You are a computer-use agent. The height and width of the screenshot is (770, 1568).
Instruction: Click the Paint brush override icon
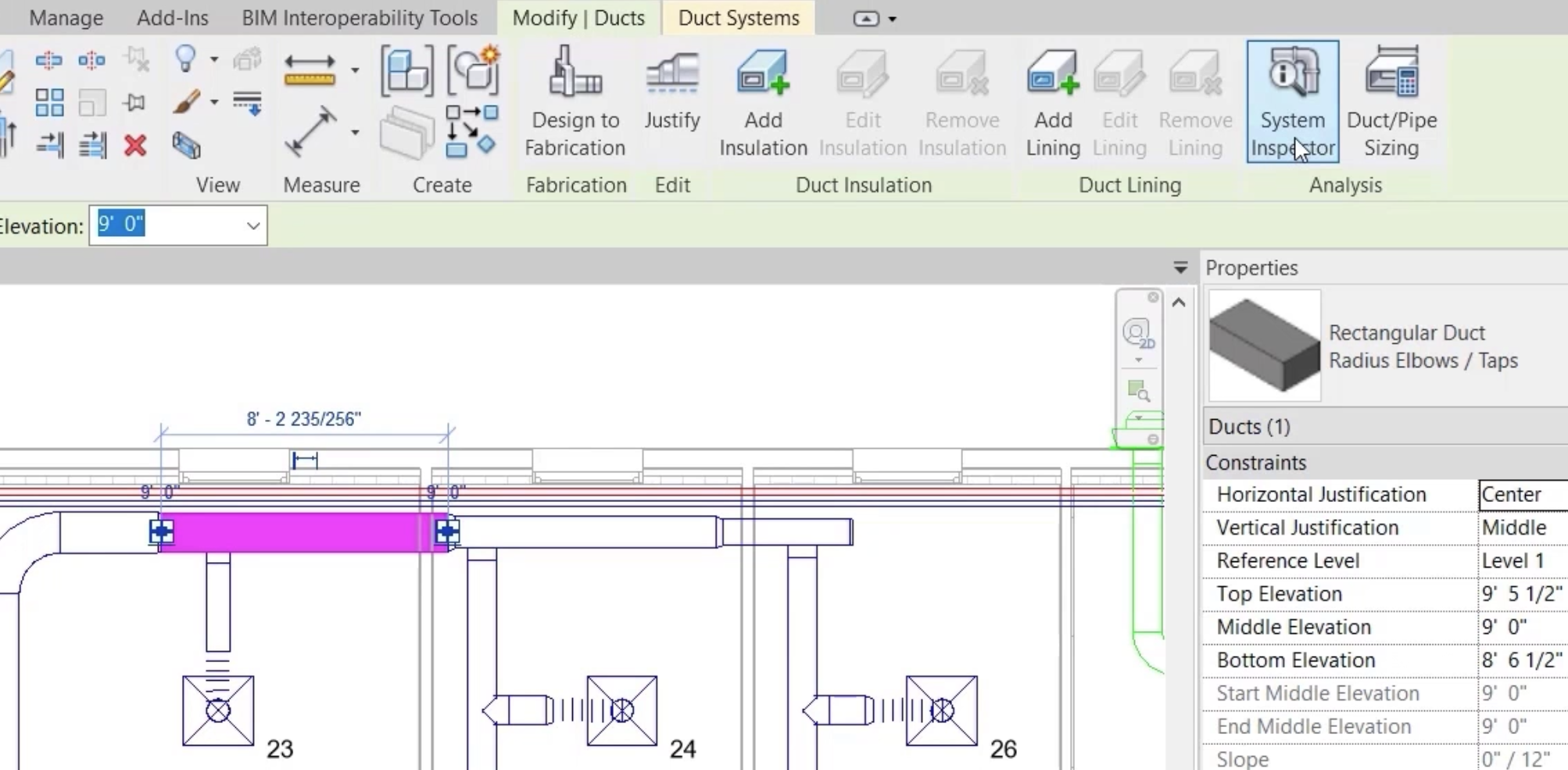coord(186,102)
